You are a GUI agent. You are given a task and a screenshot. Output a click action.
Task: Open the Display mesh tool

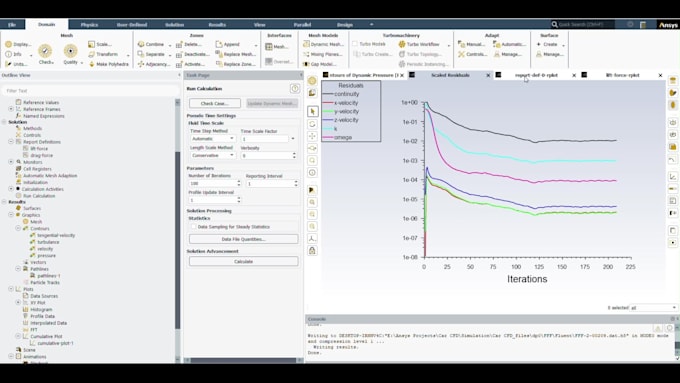click(x=18, y=44)
